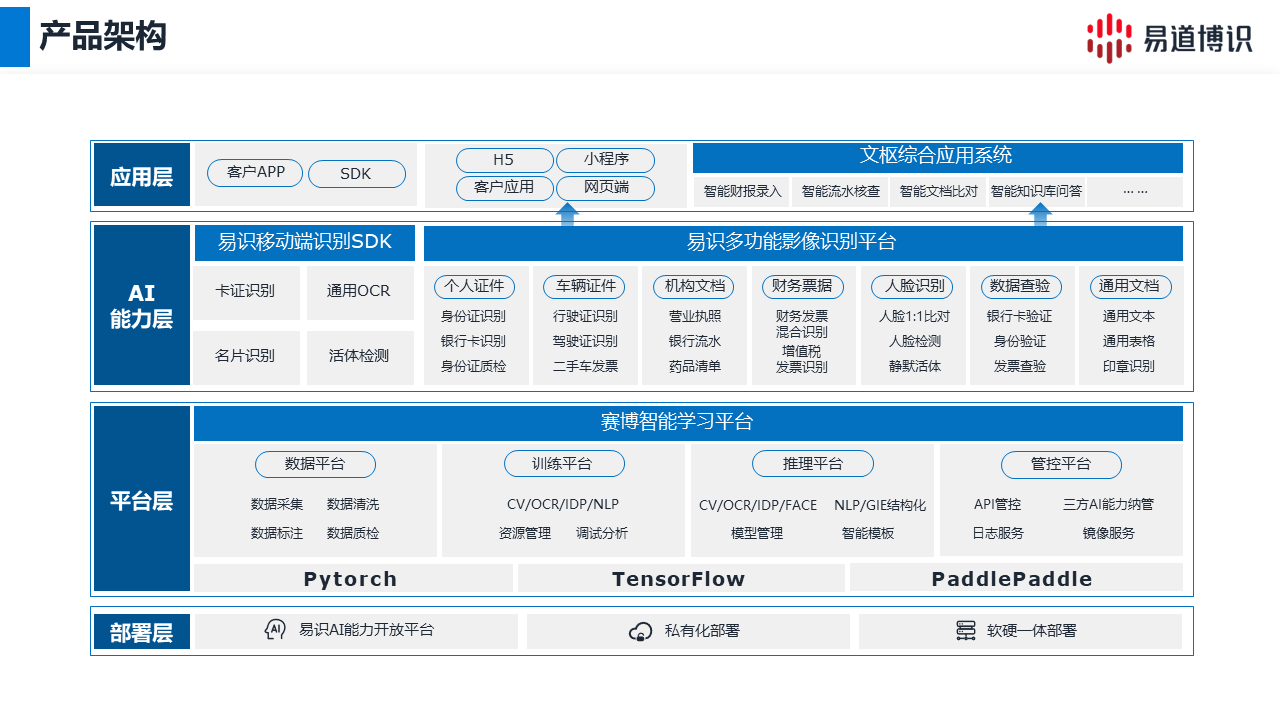
Task: Click the server icon beside 软硬一体部署
Action: (965, 631)
